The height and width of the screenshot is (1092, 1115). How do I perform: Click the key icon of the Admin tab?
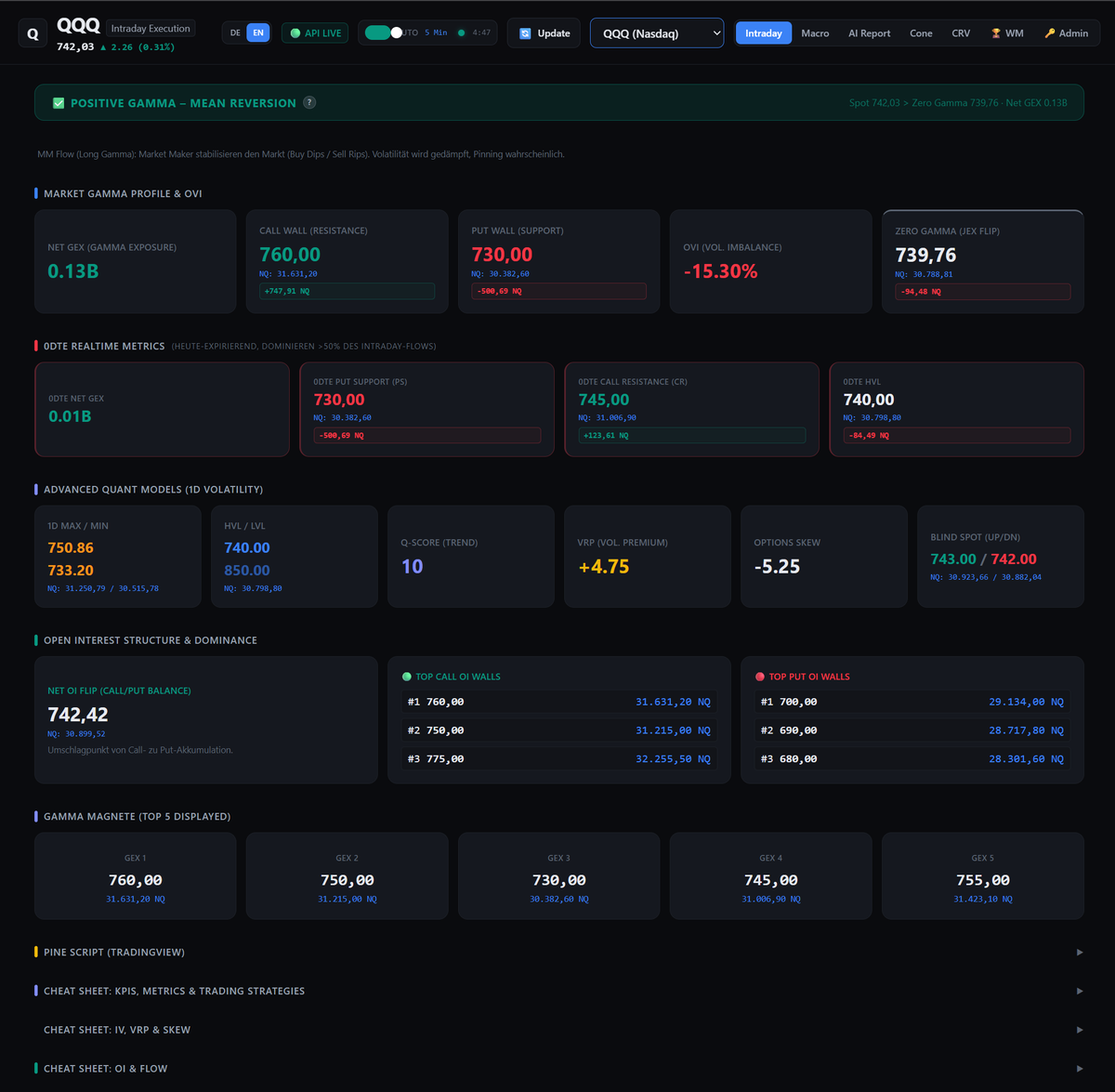coord(1050,33)
